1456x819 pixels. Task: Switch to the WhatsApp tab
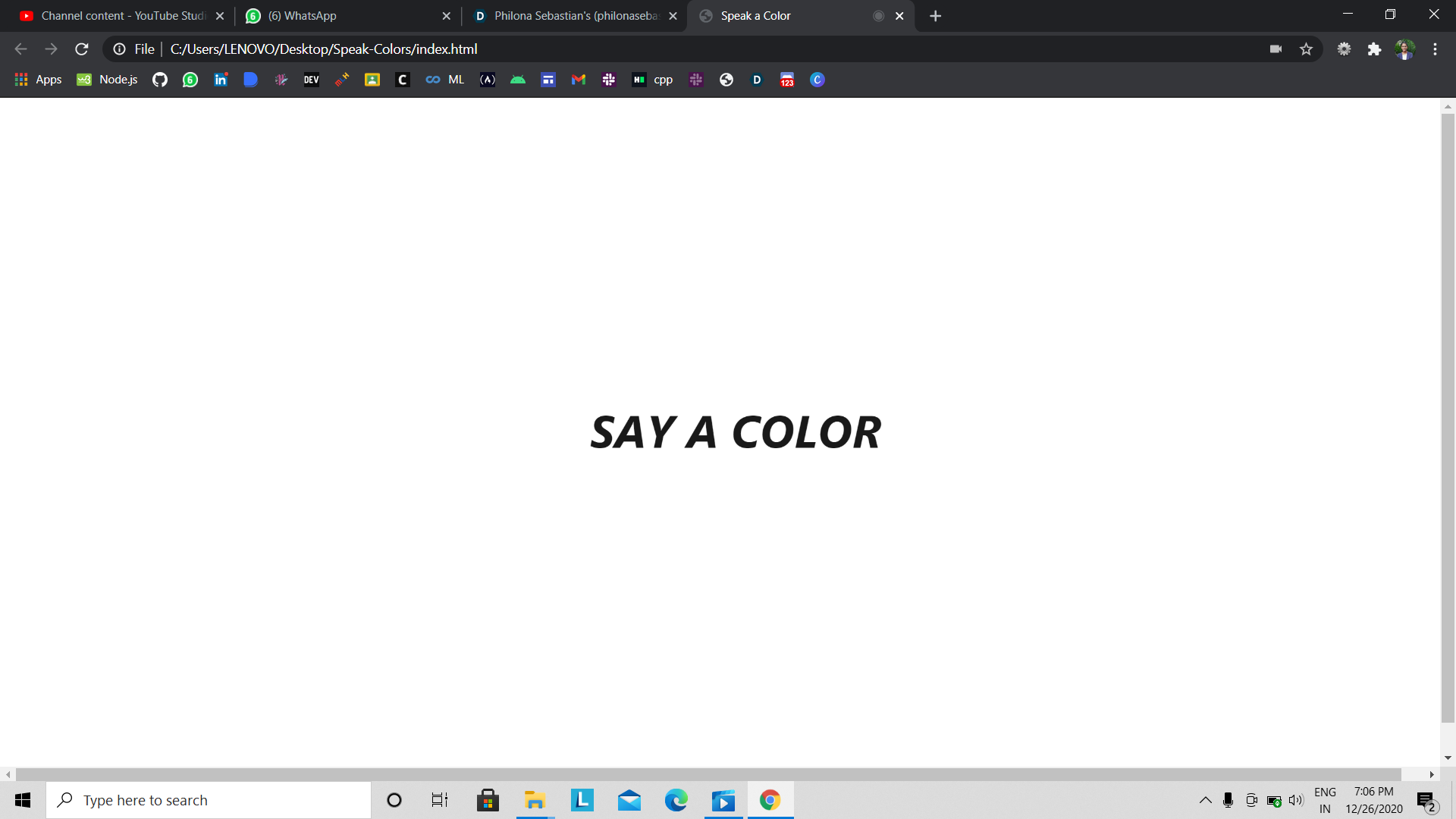[345, 16]
